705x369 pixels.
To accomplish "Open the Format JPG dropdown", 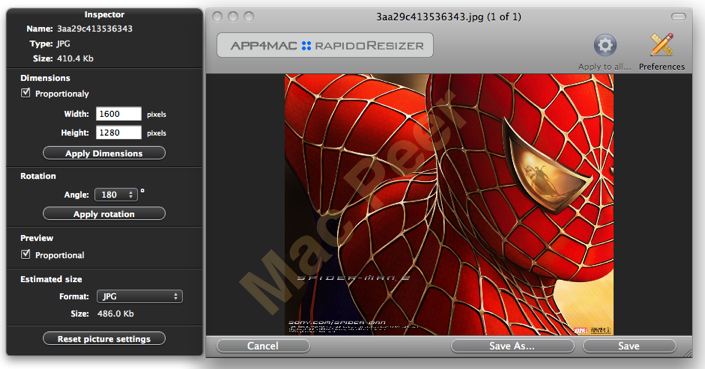I will (139, 296).
